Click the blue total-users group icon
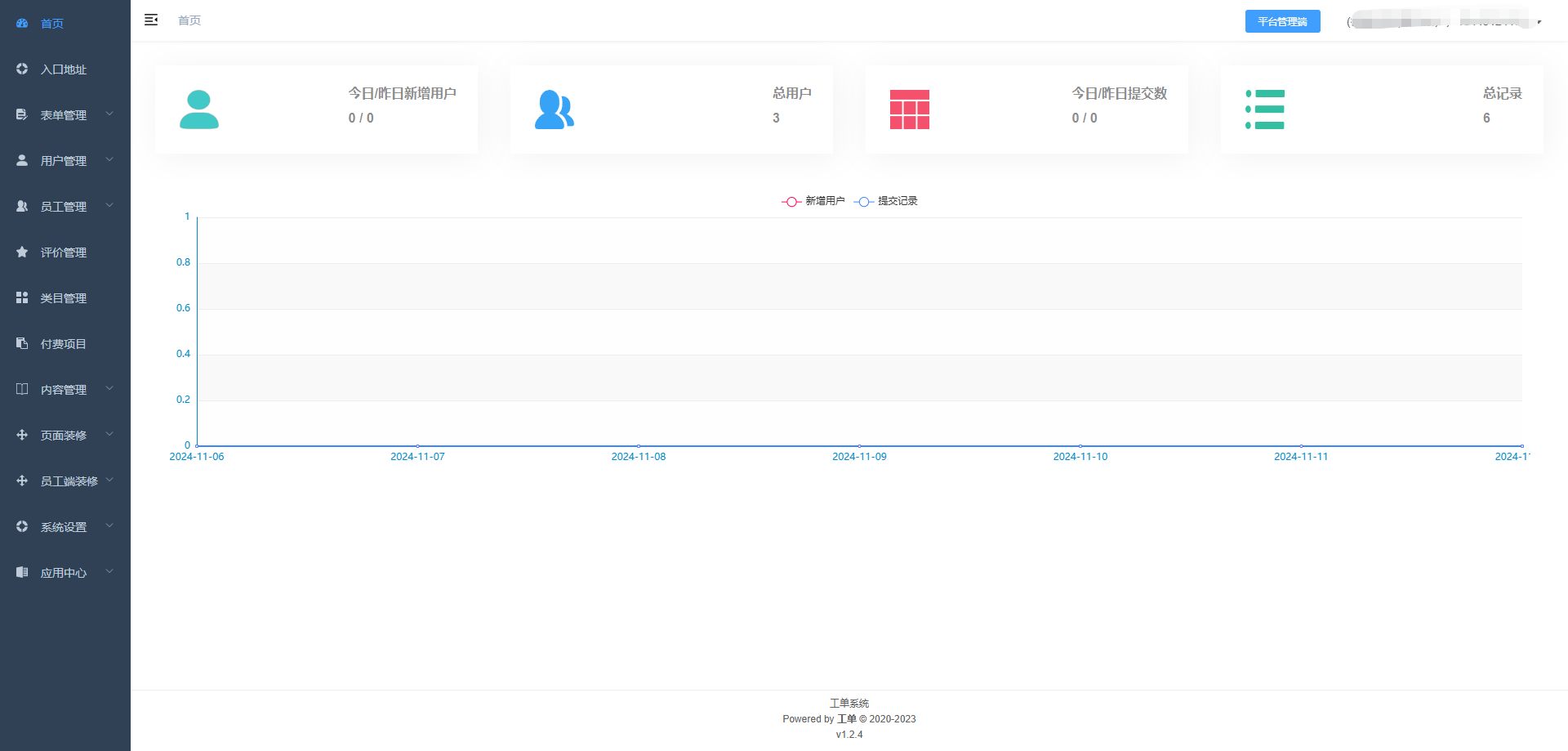 555,110
